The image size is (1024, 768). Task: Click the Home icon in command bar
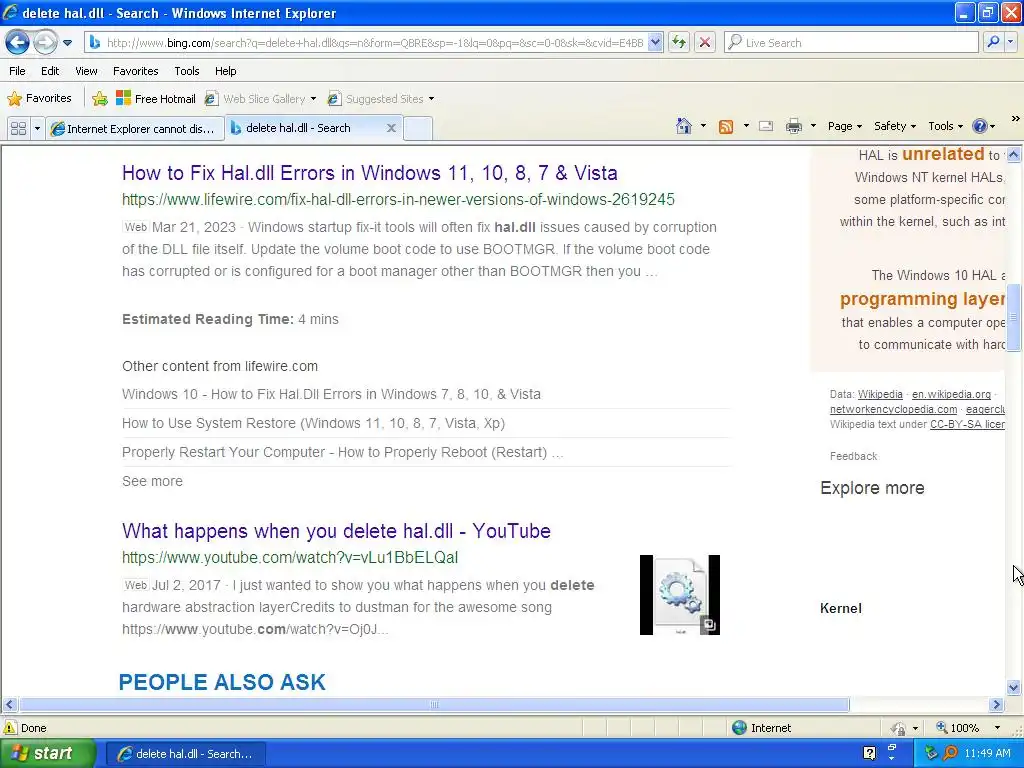(683, 126)
